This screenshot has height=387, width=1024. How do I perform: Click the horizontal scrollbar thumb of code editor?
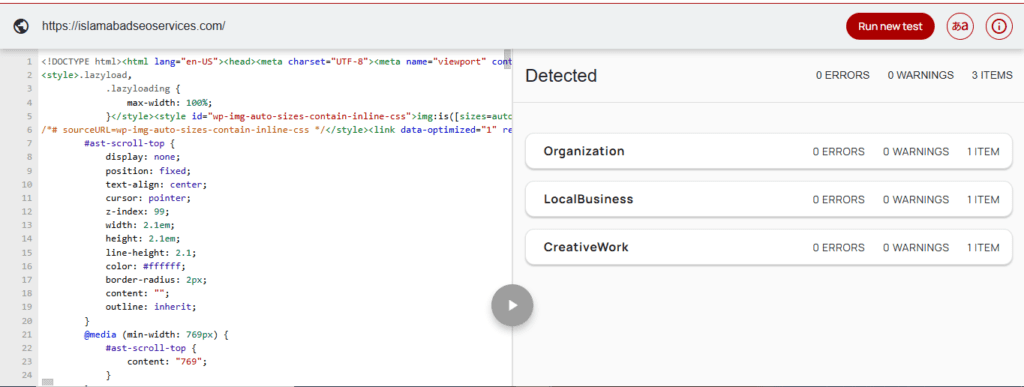(x=47, y=382)
